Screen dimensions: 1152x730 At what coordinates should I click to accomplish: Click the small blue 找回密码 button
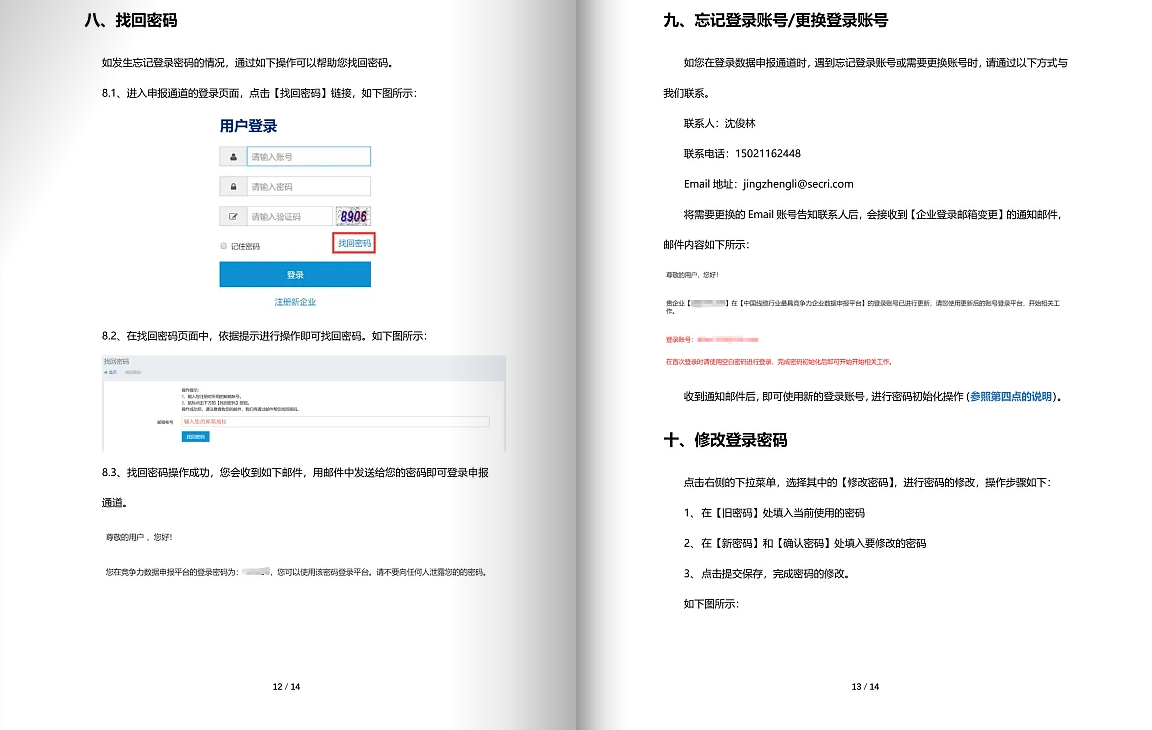195,436
